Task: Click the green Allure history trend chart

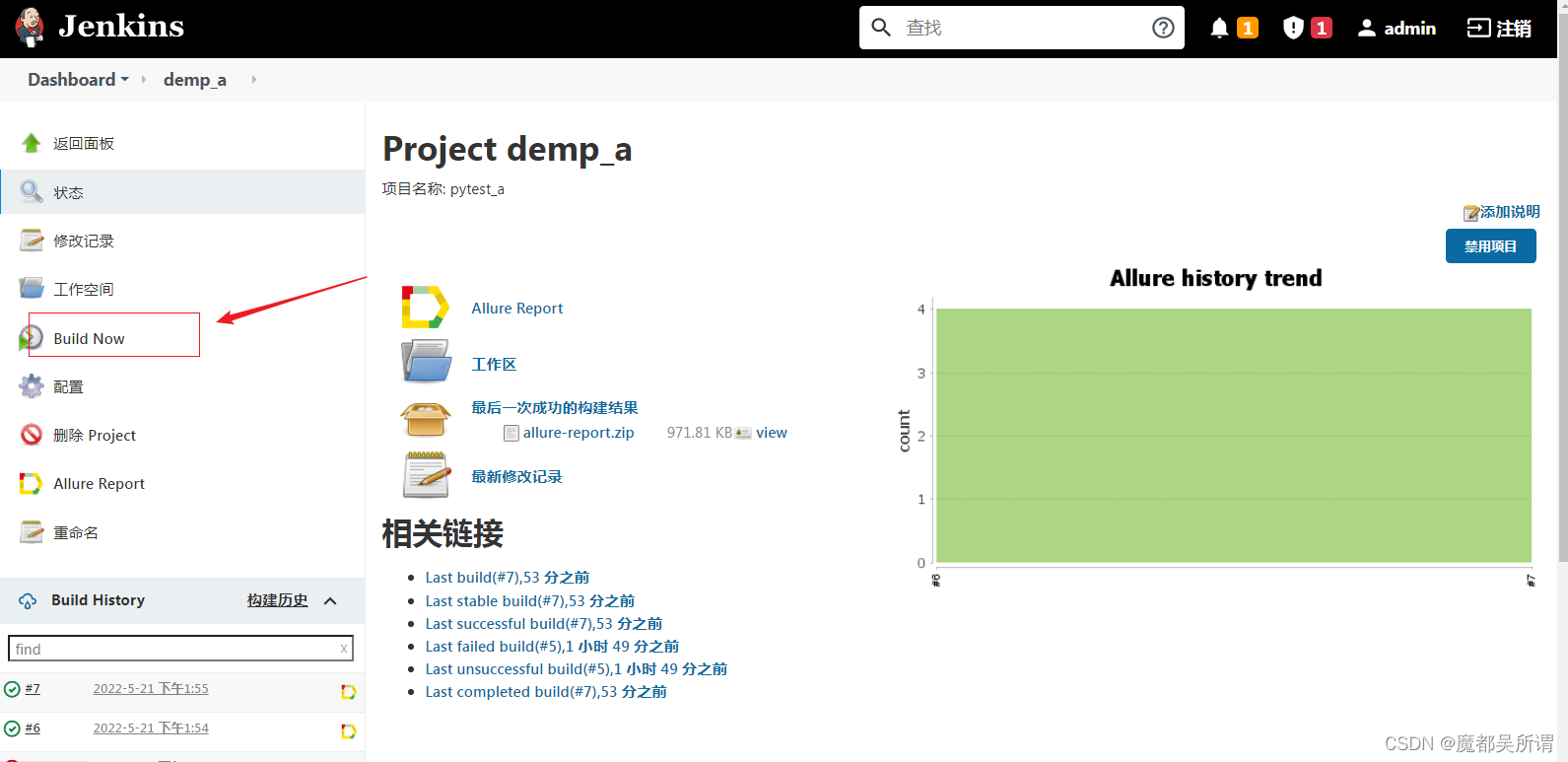Action: pyautogui.click(x=1233, y=435)
